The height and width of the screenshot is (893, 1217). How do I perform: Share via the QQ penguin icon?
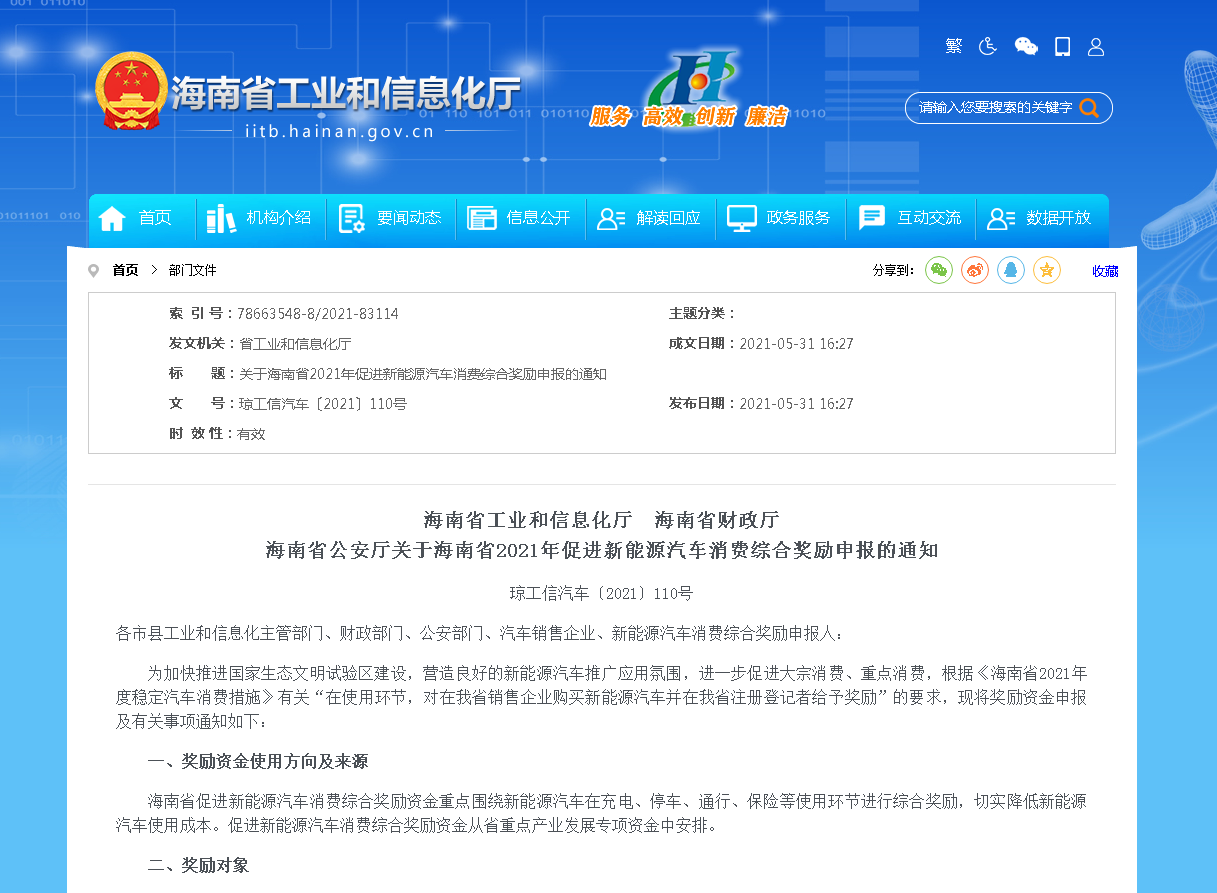pyautogui.click(x=1010, y=270)
